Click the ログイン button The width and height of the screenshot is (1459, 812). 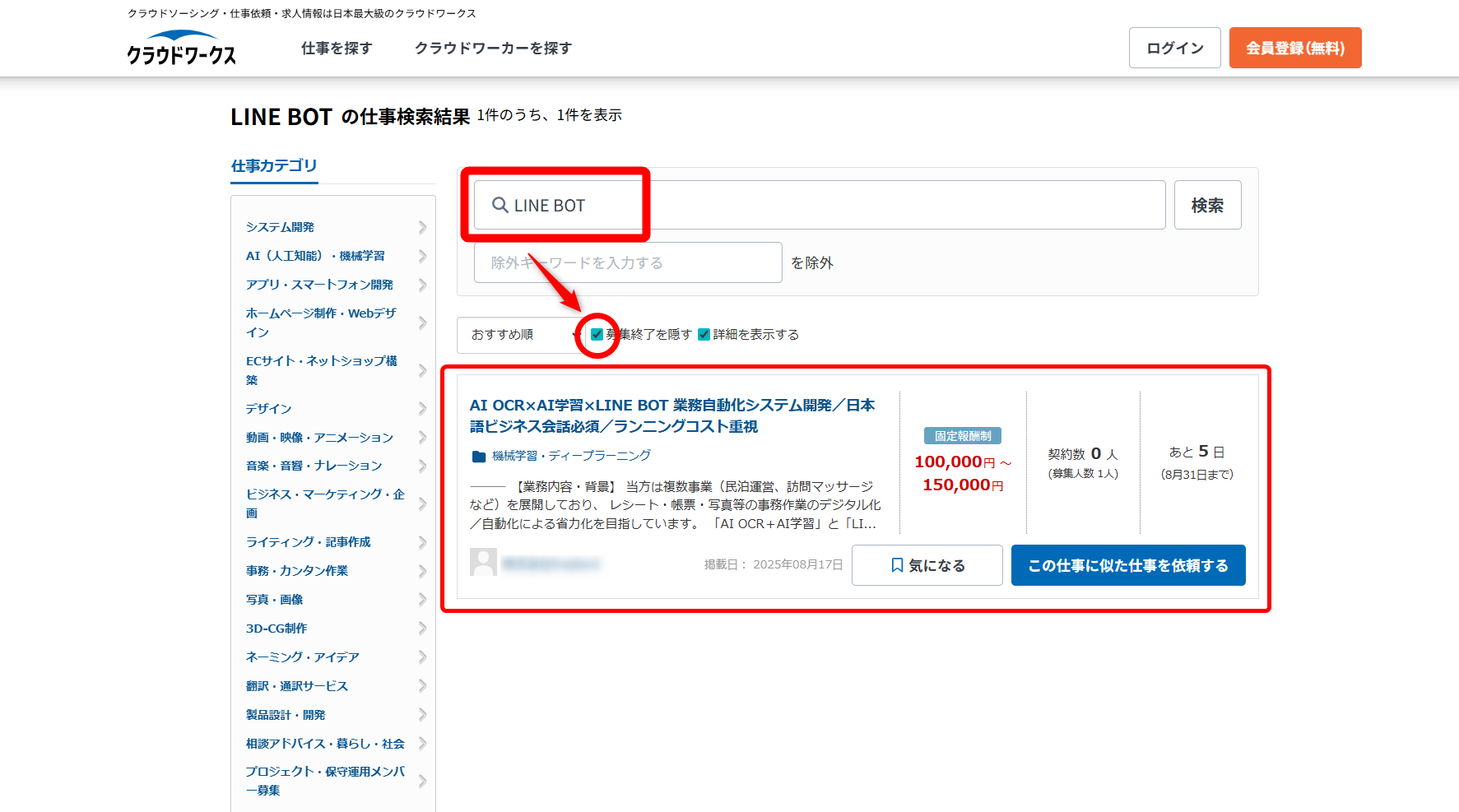tap(1174, 48)
